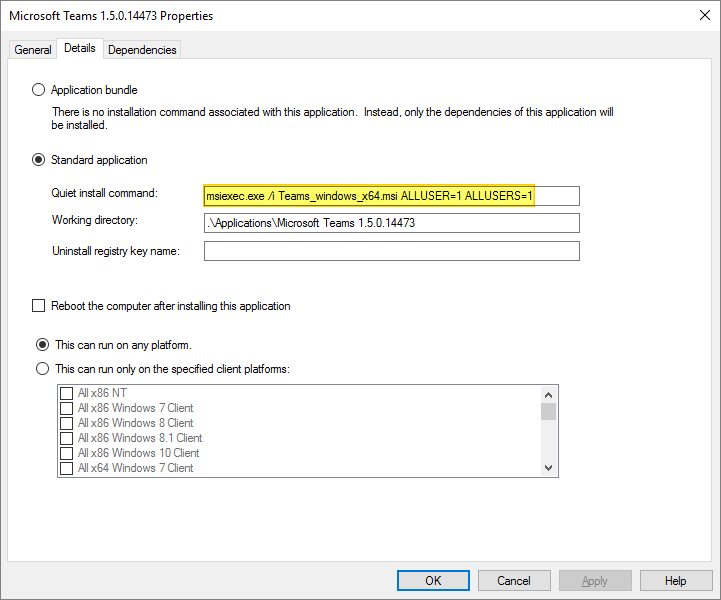
Task: Click the Working directory text box
Action: click(x=391, y=223)
